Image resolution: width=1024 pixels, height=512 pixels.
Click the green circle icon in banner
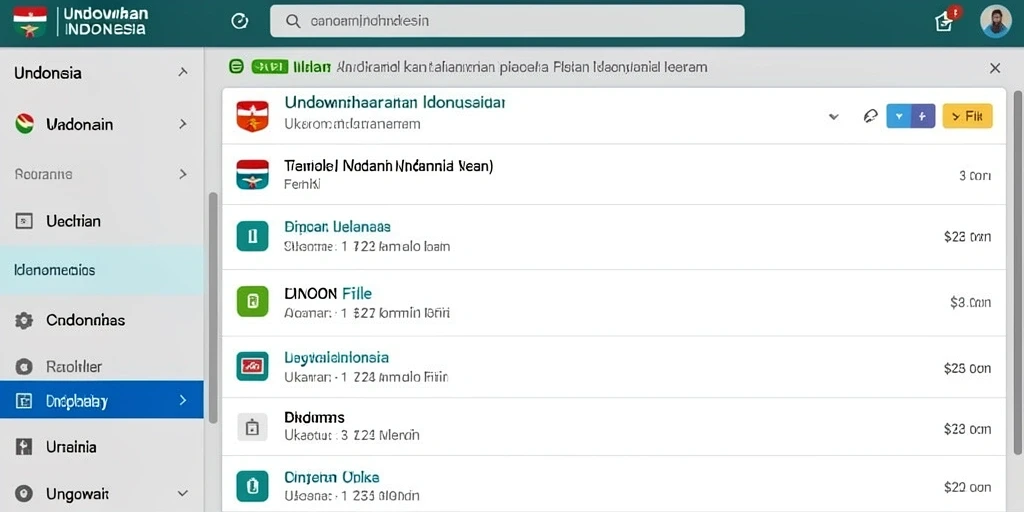pyautogui.click(x=236, y=67)
